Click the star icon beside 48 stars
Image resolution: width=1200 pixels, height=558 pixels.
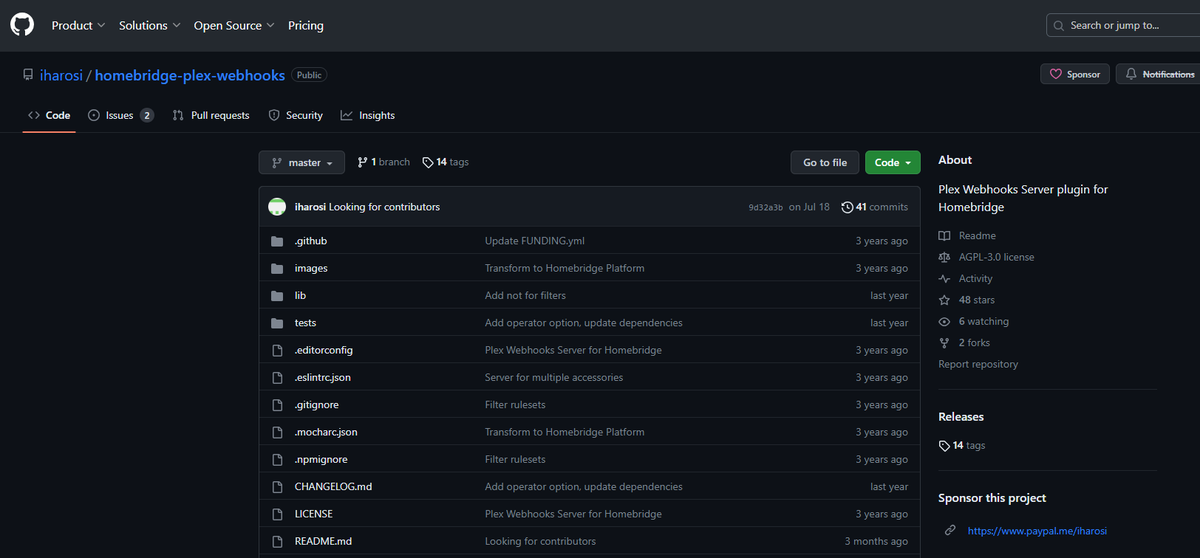coord(944,300)
